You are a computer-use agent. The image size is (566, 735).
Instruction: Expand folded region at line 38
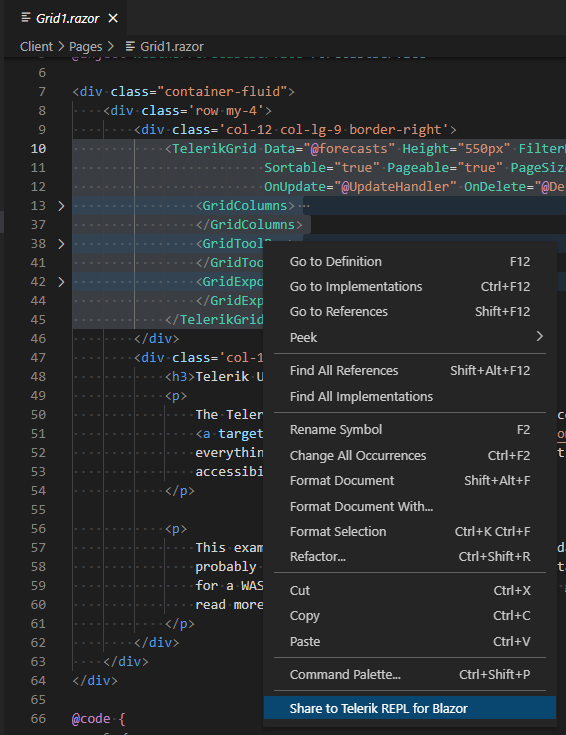pyautogui.click(x=61, y=244)
